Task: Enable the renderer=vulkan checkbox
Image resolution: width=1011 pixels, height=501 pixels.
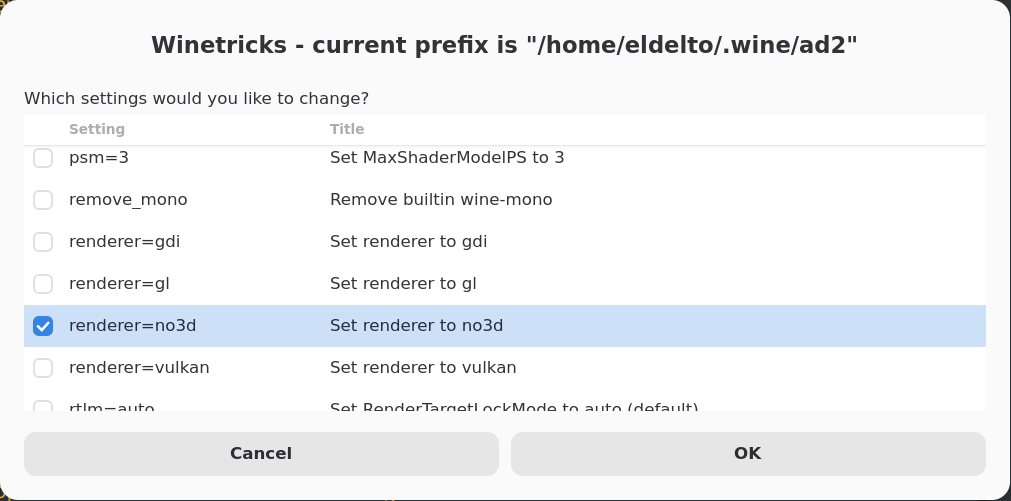Action: (x=43, y=368)
